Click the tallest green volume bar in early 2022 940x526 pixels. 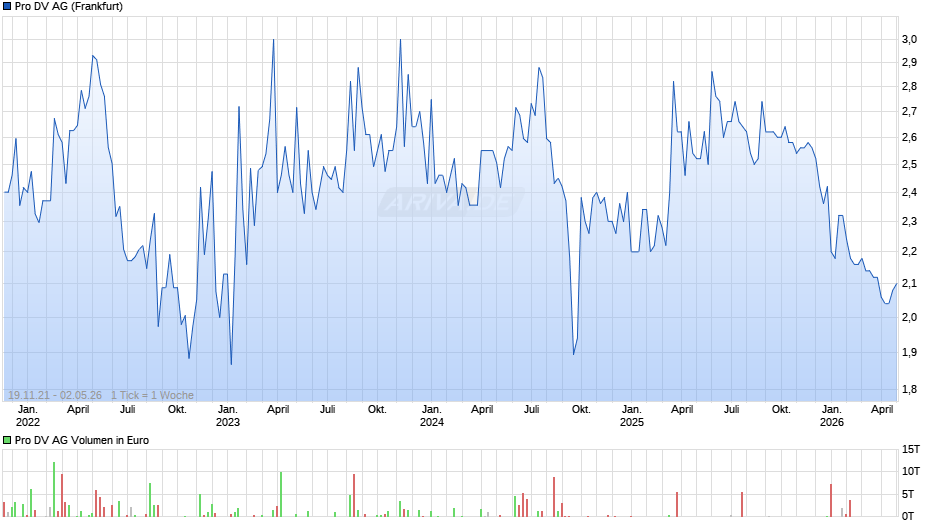(x=54, y=489)
